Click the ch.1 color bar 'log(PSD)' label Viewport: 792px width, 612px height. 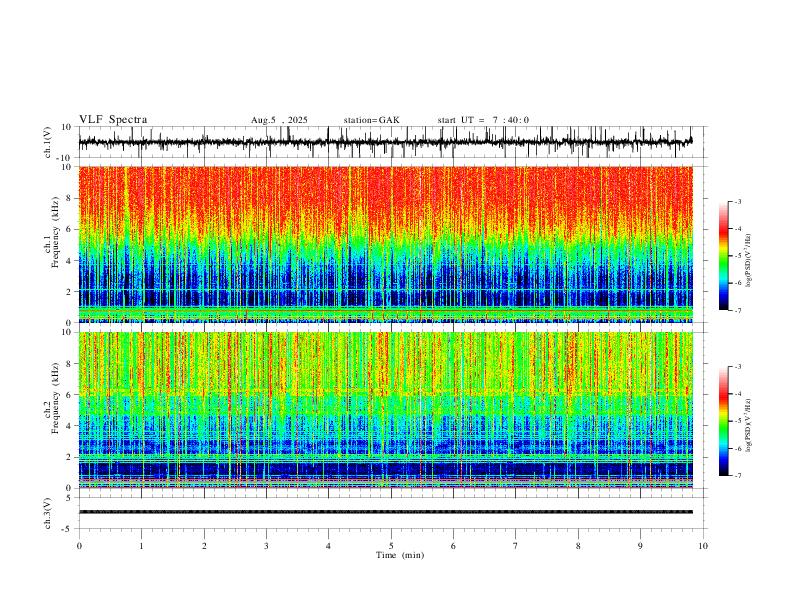tap(749, 261)
